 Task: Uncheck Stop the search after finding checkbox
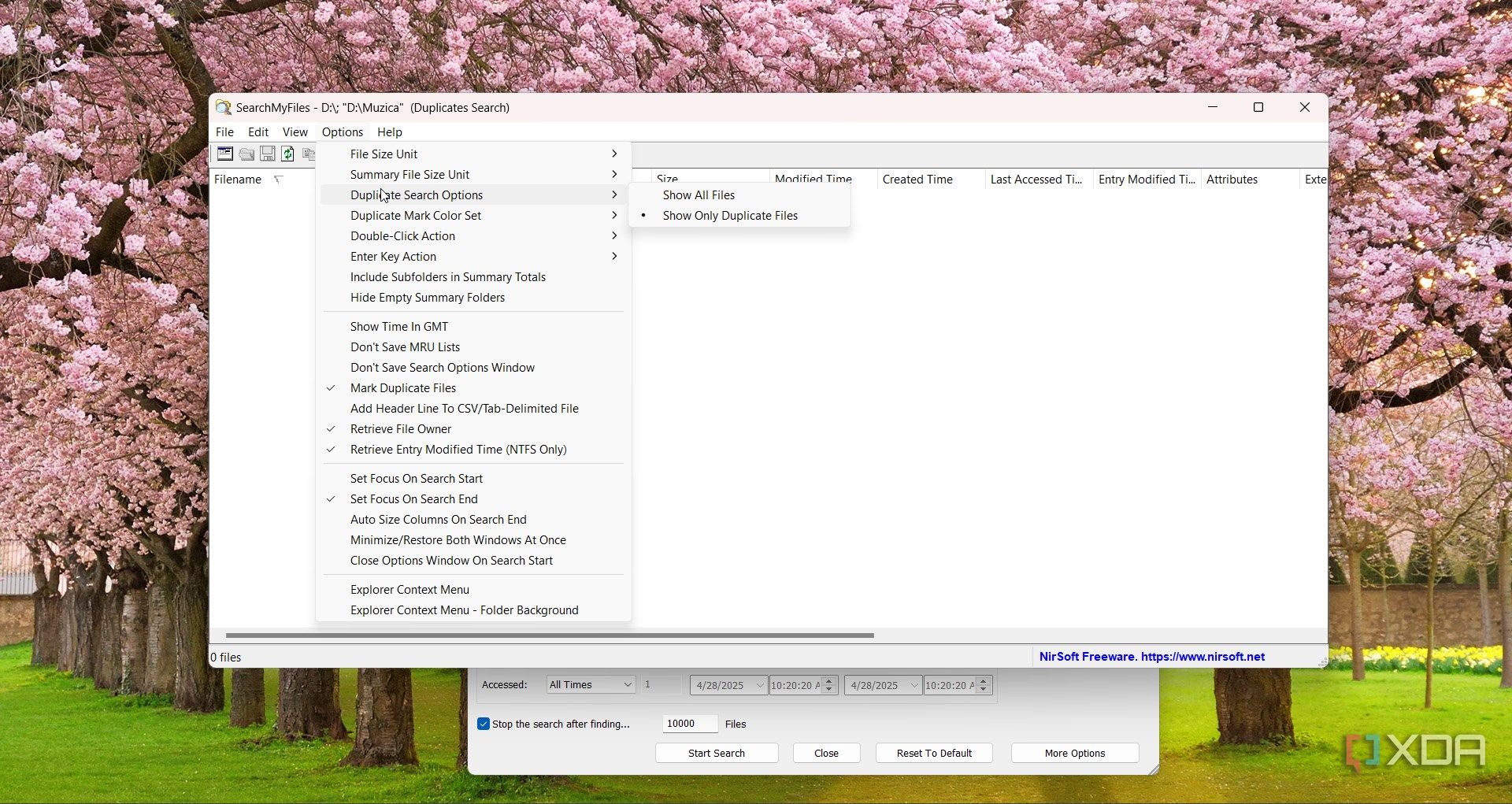484,724
